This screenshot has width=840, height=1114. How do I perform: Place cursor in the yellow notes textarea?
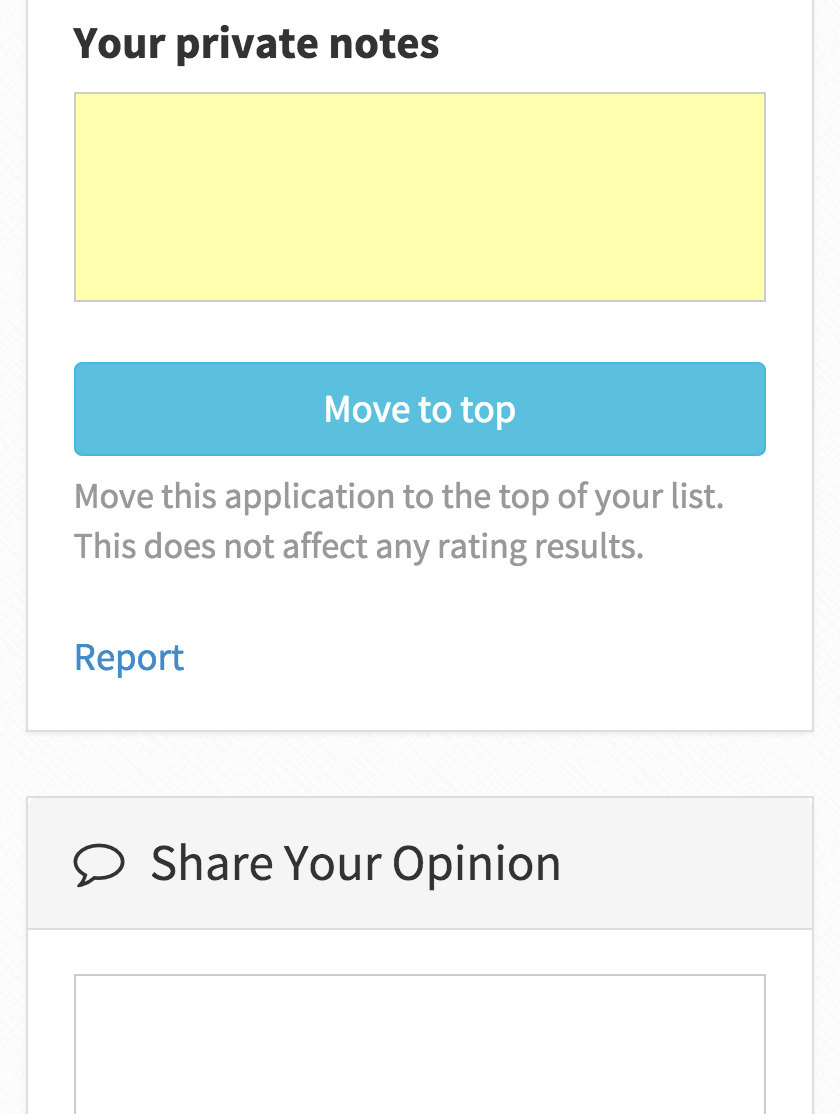pos(420,197)
